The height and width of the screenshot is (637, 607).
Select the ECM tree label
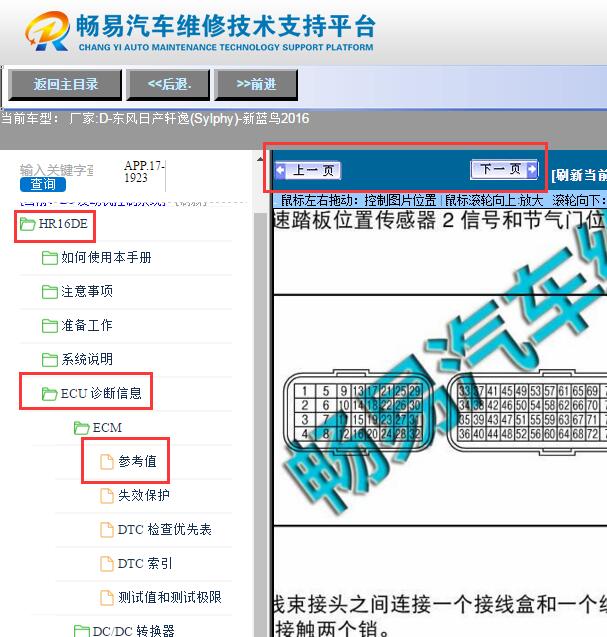pyautogui.click(x=107, y=427)
